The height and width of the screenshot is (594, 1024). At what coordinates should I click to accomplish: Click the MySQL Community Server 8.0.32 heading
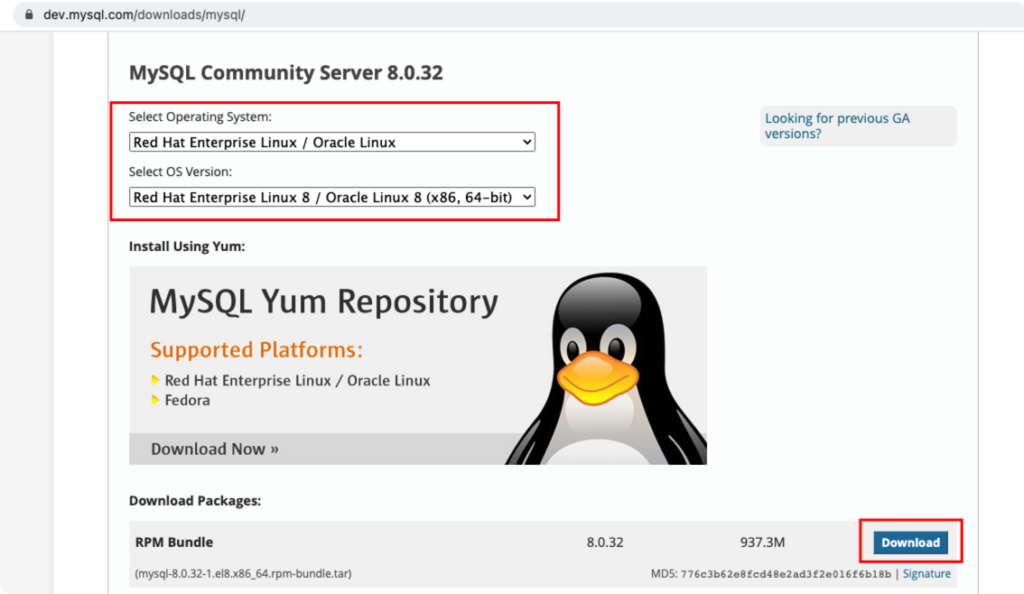[285, 72]
